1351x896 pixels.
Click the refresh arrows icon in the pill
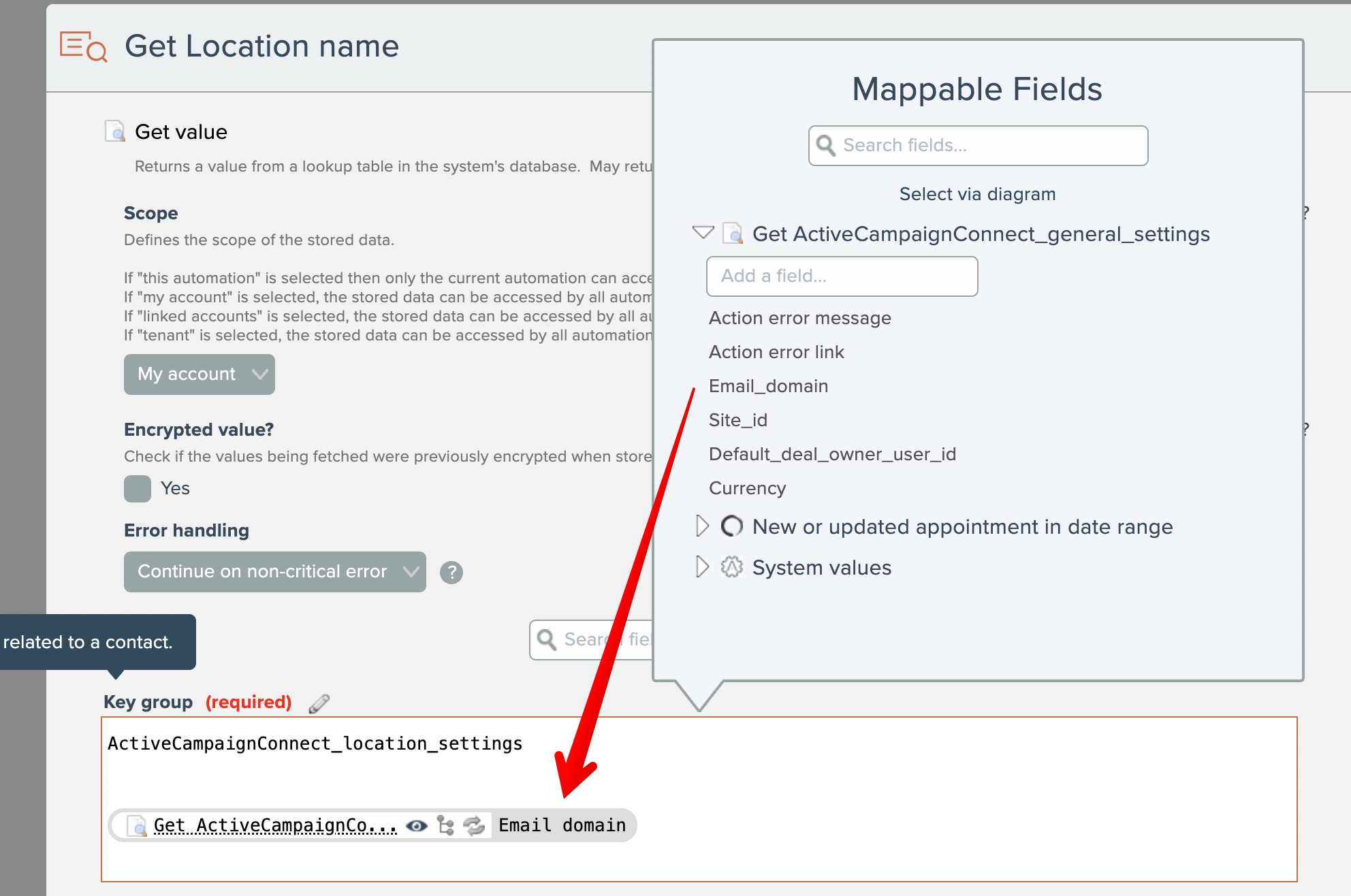(x=474, y=826)
